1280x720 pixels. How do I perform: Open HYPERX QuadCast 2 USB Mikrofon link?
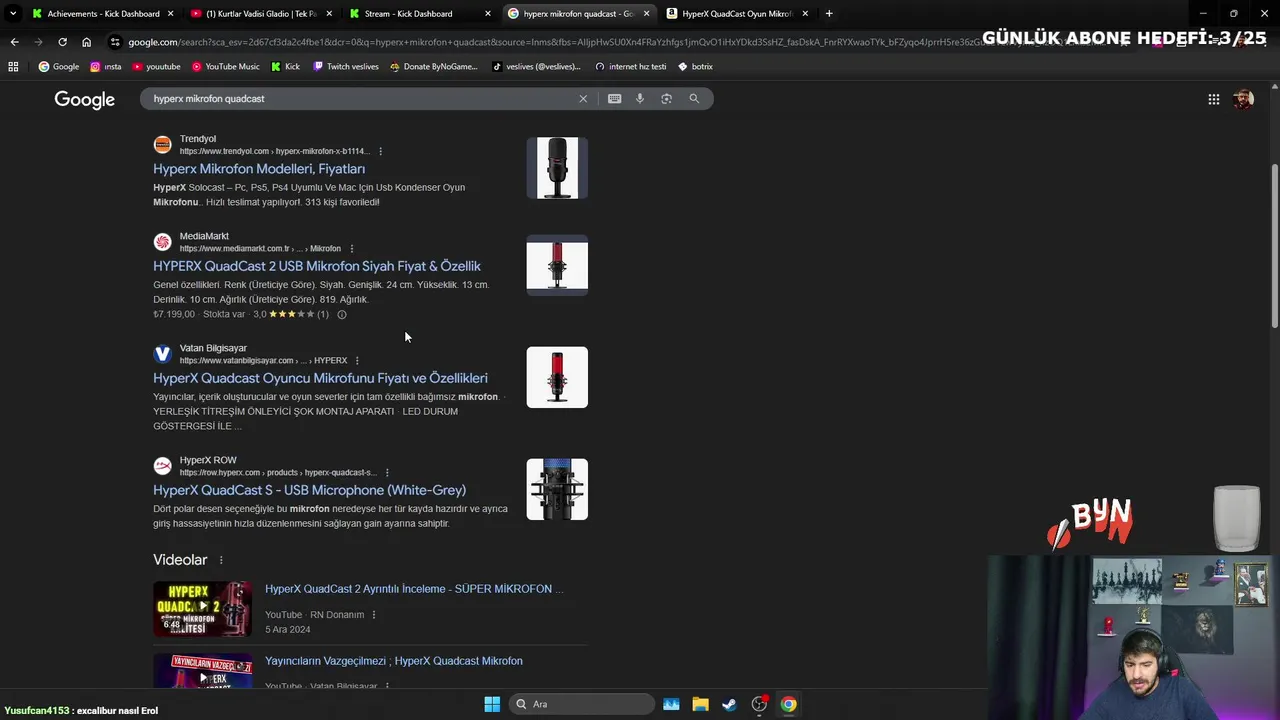coord(317,266)
